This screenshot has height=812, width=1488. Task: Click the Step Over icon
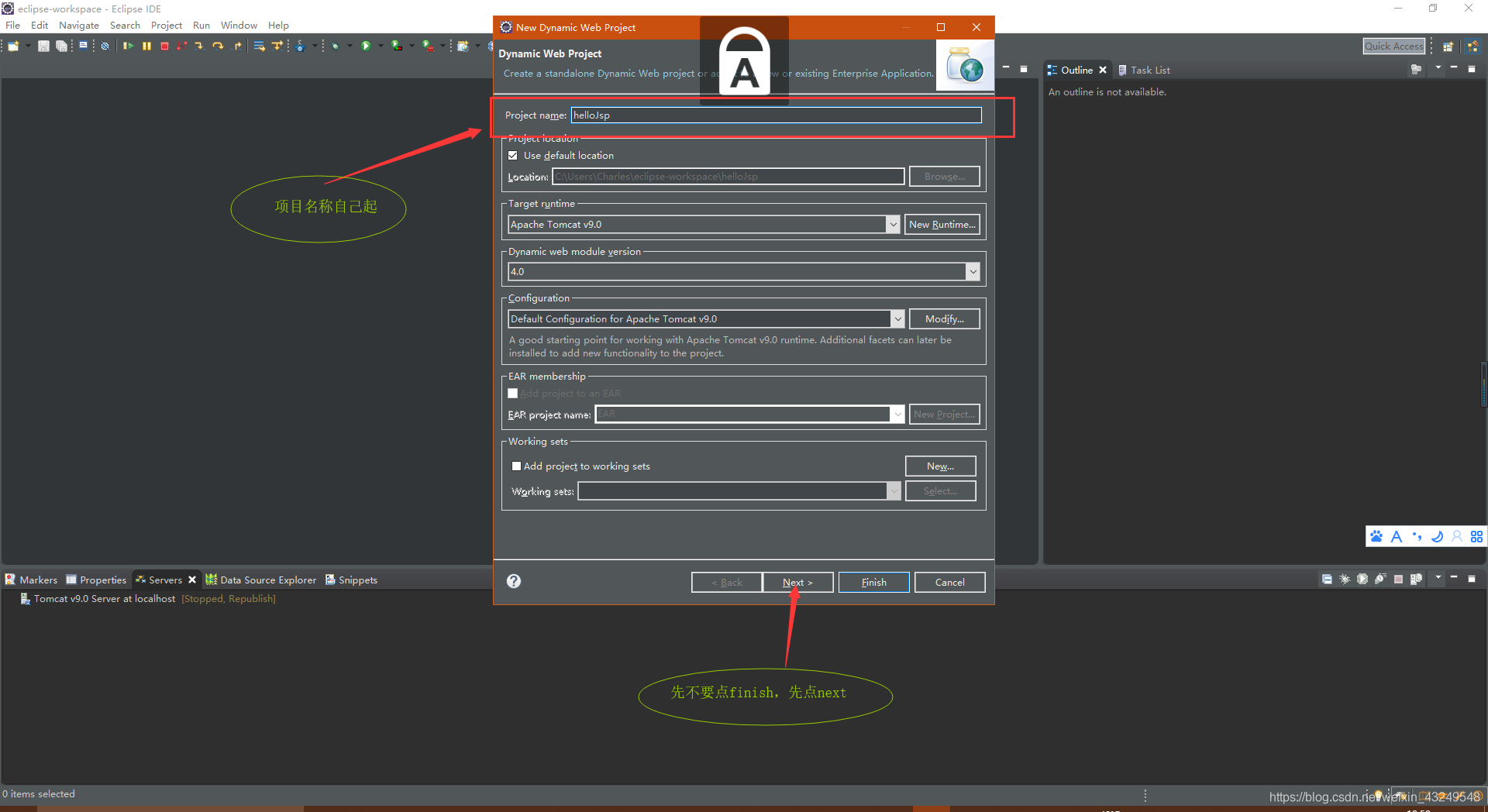(x=218, y=46)
